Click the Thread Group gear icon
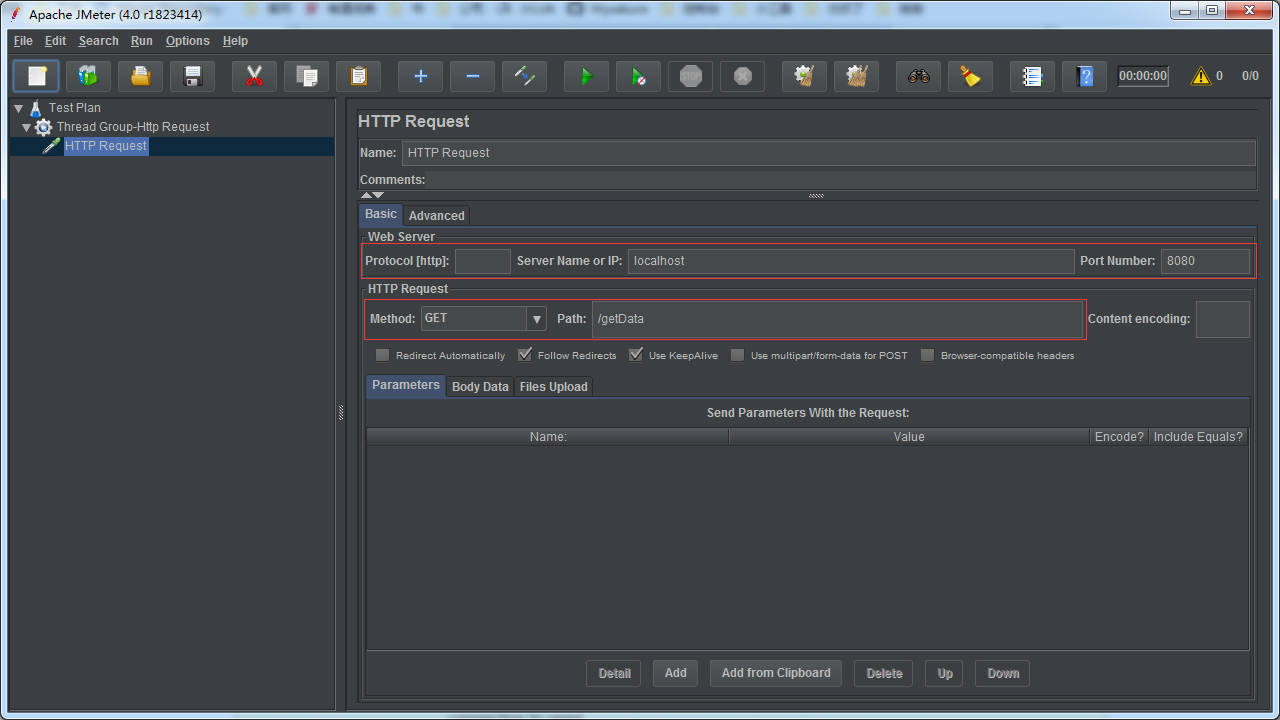This screenshot has width=1280, height=720. point(43,127)
